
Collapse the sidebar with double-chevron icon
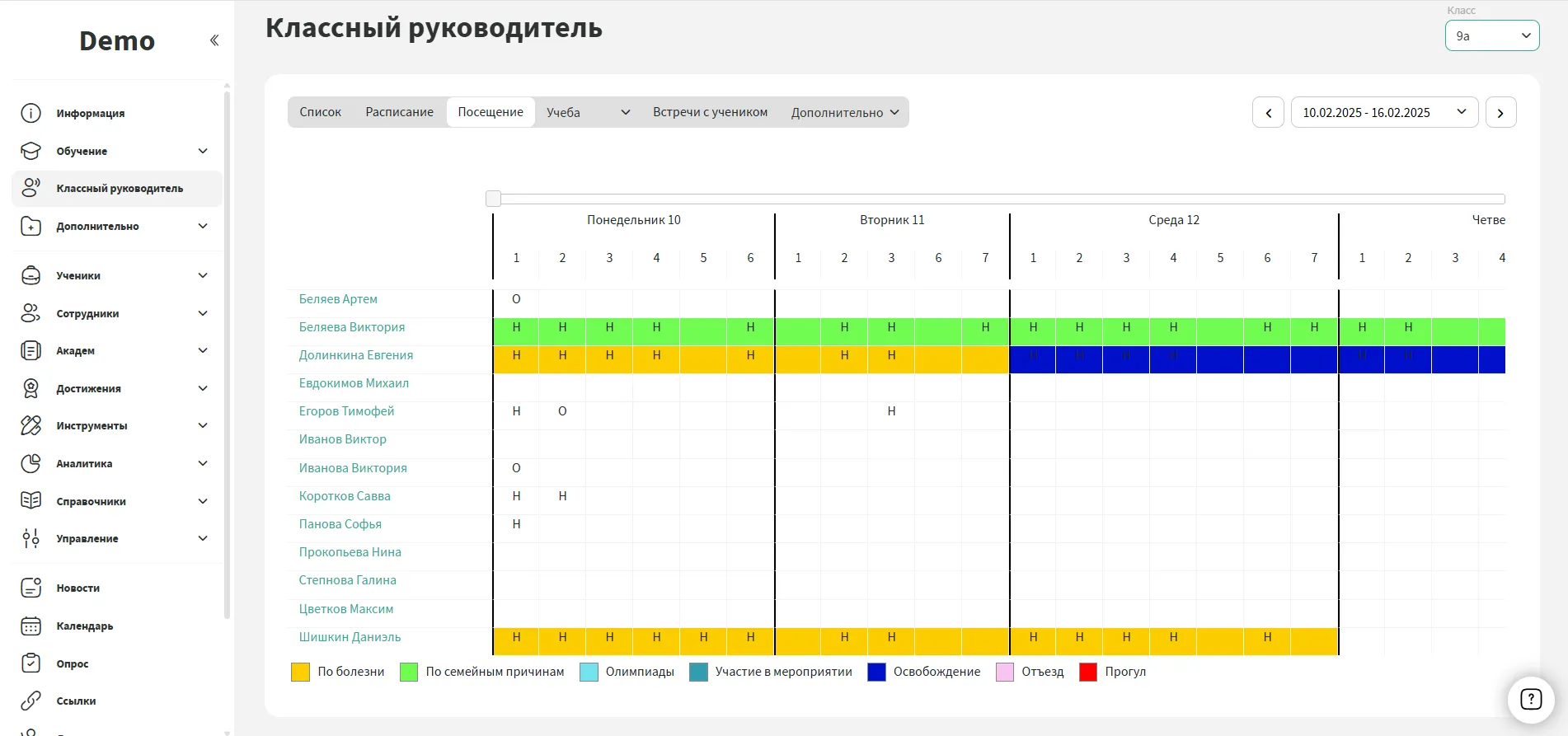coord(214,40)
